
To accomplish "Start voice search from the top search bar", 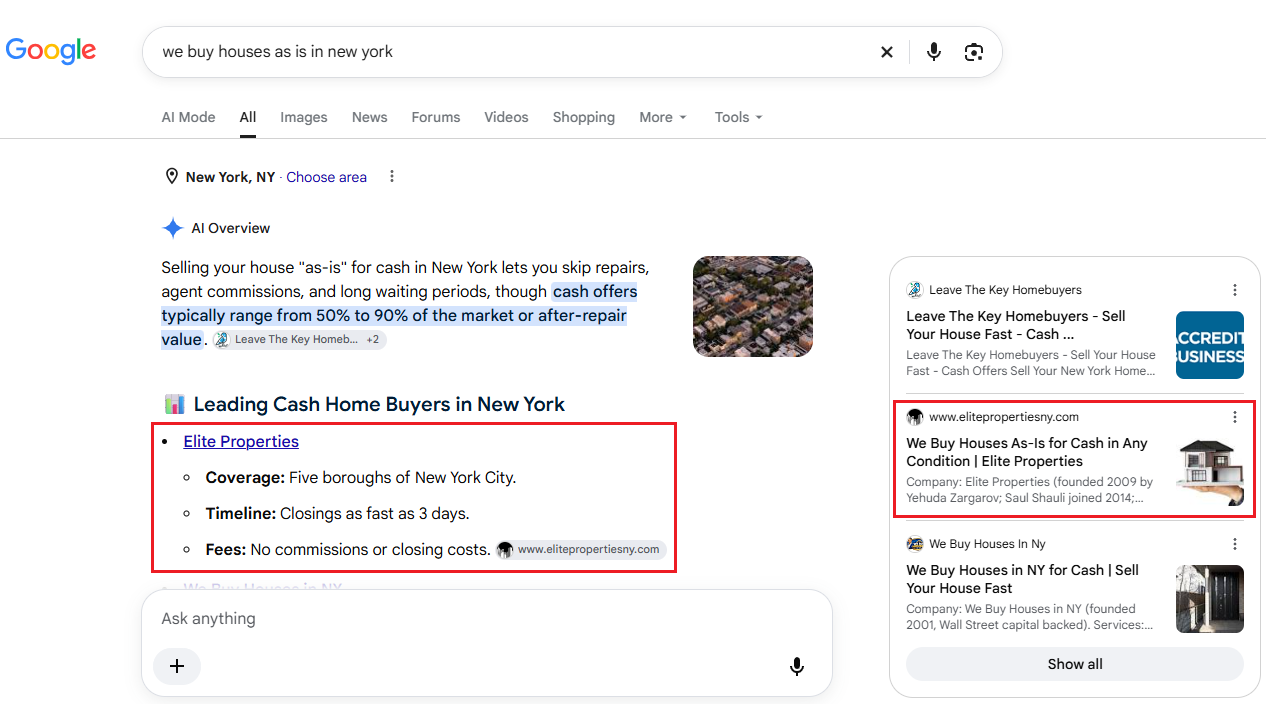I will tap(934, 52).
